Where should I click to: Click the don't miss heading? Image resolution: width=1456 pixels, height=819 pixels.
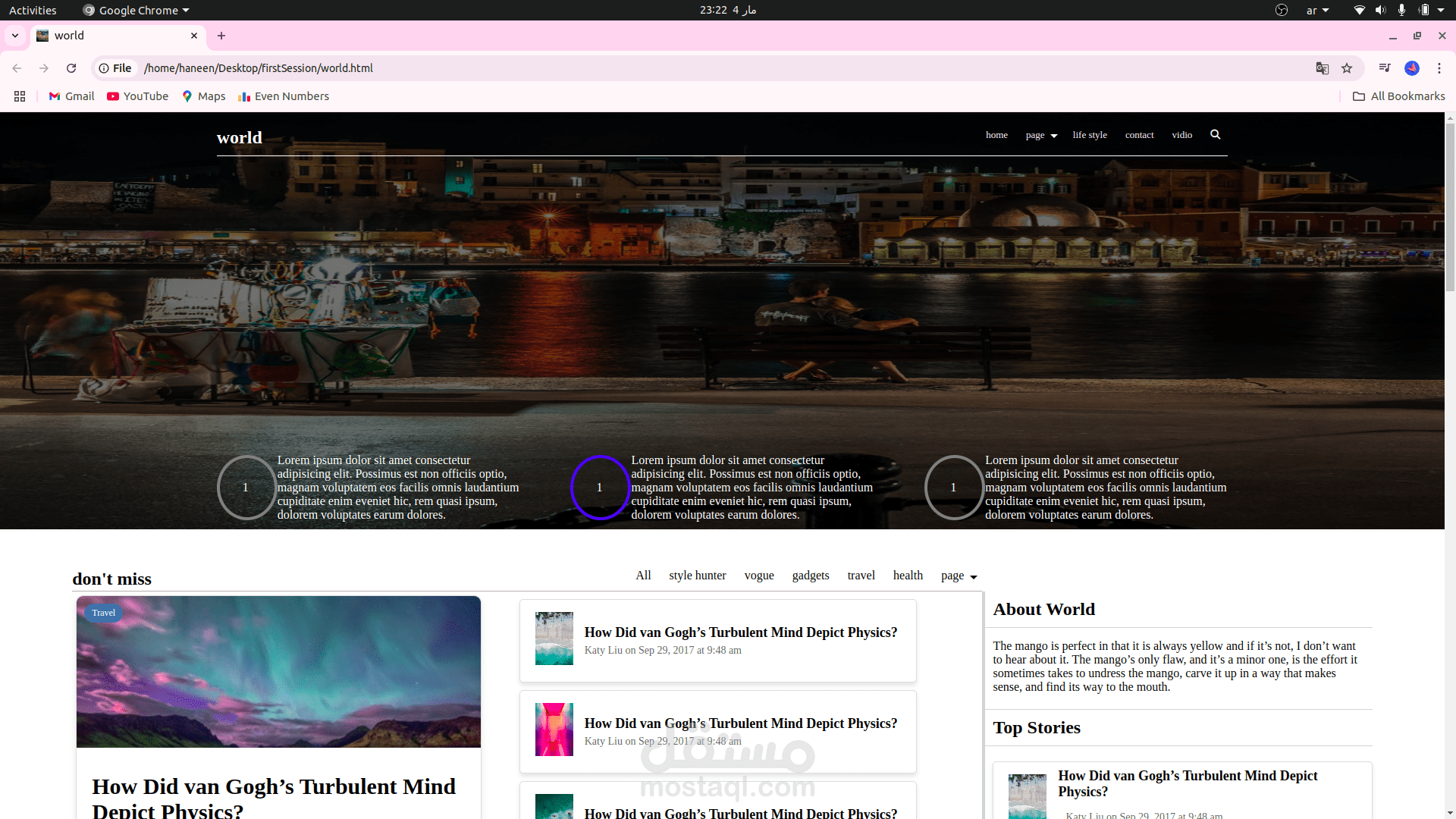click(x=112, y=579)
